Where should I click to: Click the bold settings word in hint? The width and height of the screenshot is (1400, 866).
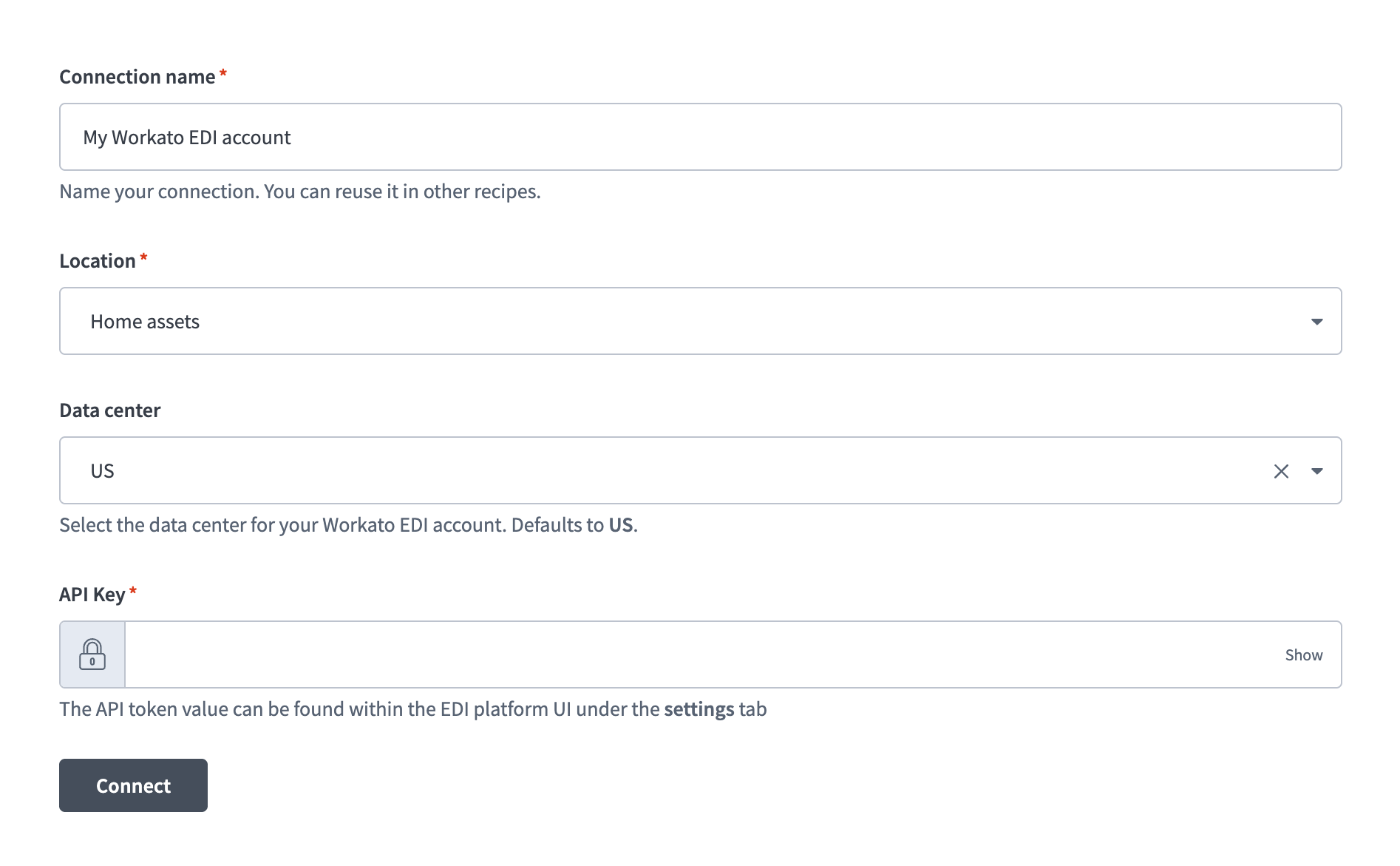(699, 709)
